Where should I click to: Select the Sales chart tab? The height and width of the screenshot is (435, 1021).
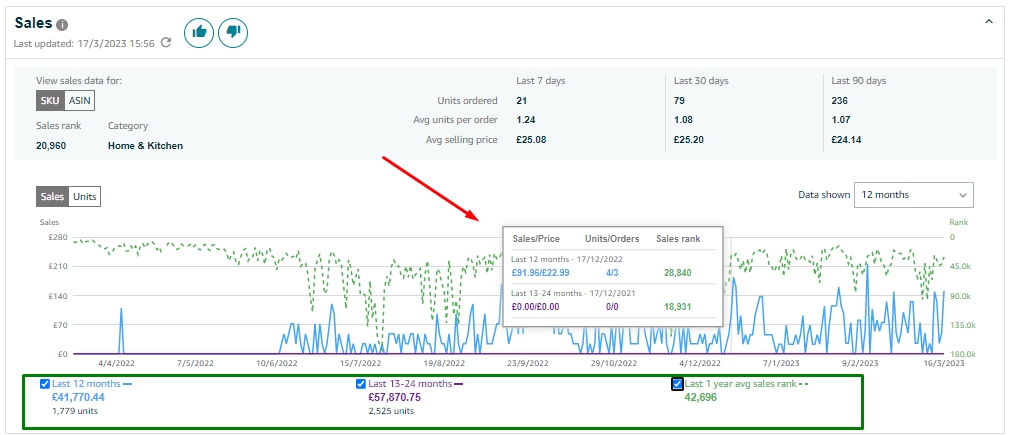[x=52, y=197]
